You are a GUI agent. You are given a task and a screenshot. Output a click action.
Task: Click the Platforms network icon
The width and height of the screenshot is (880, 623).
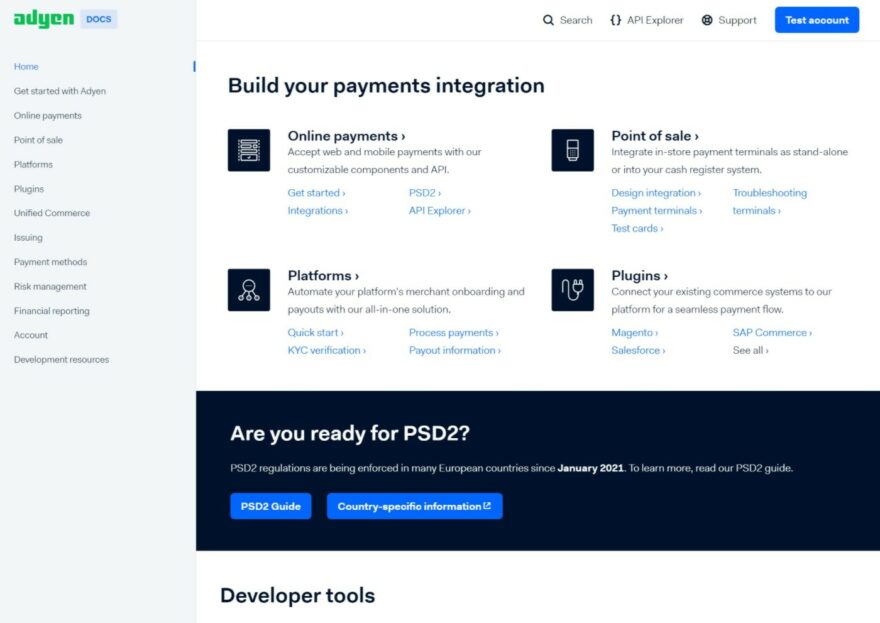[x=249, y=290]
